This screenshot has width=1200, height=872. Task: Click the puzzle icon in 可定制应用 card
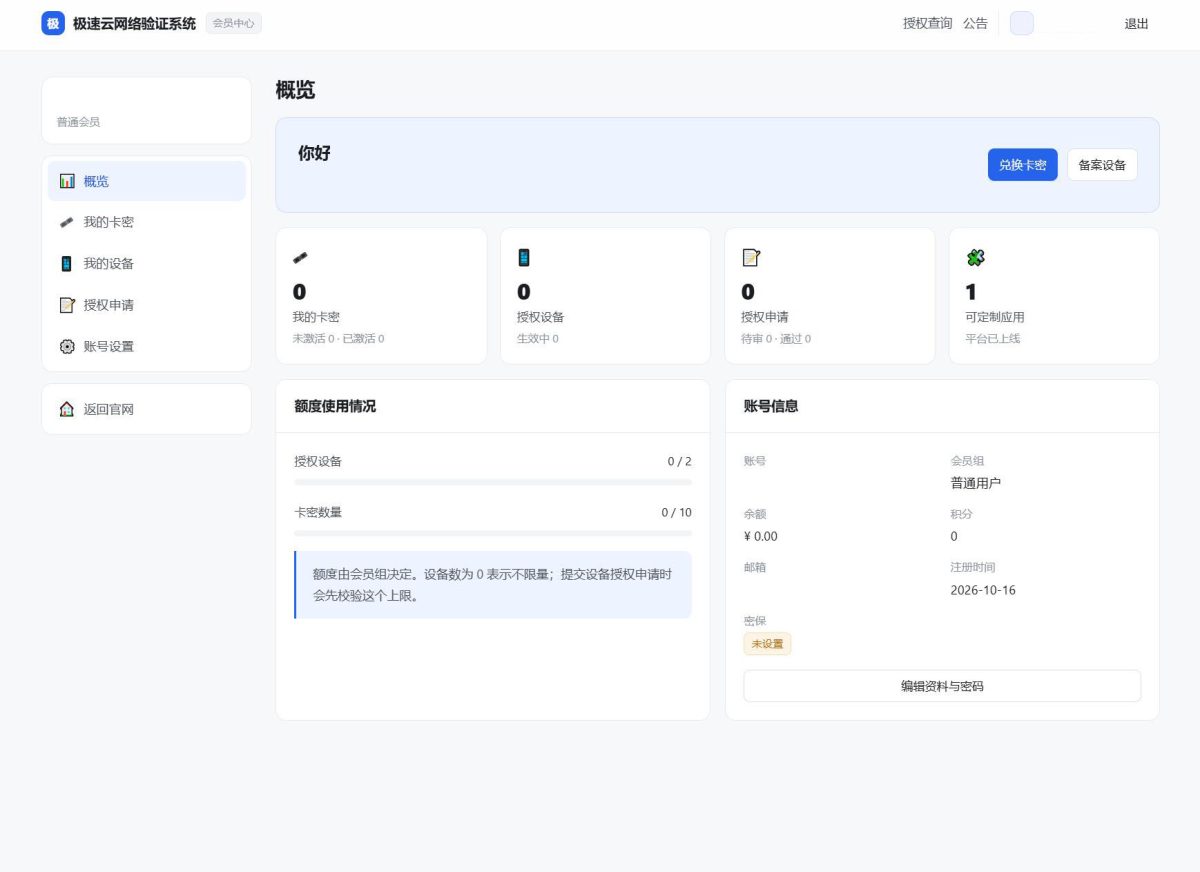pyautogui.click(x=975, y=258)
